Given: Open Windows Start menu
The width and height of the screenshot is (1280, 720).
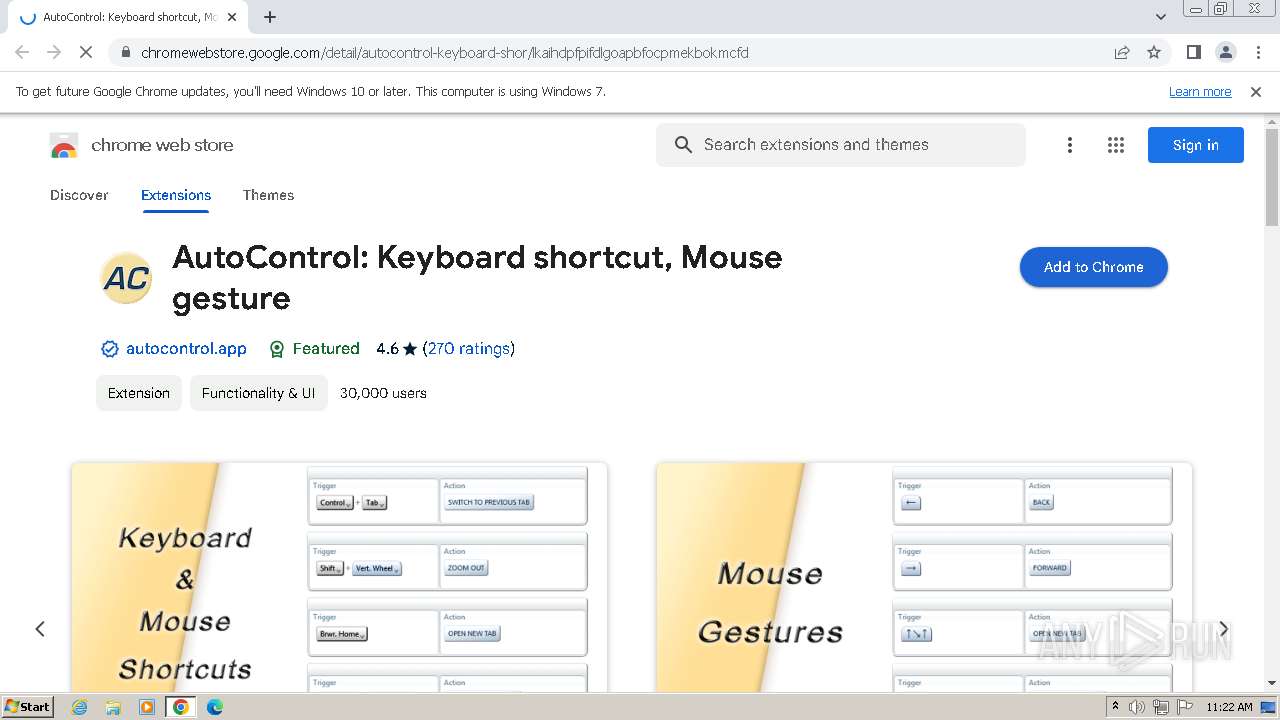Looking at the screenshot, I should click(x=28, y=706).
